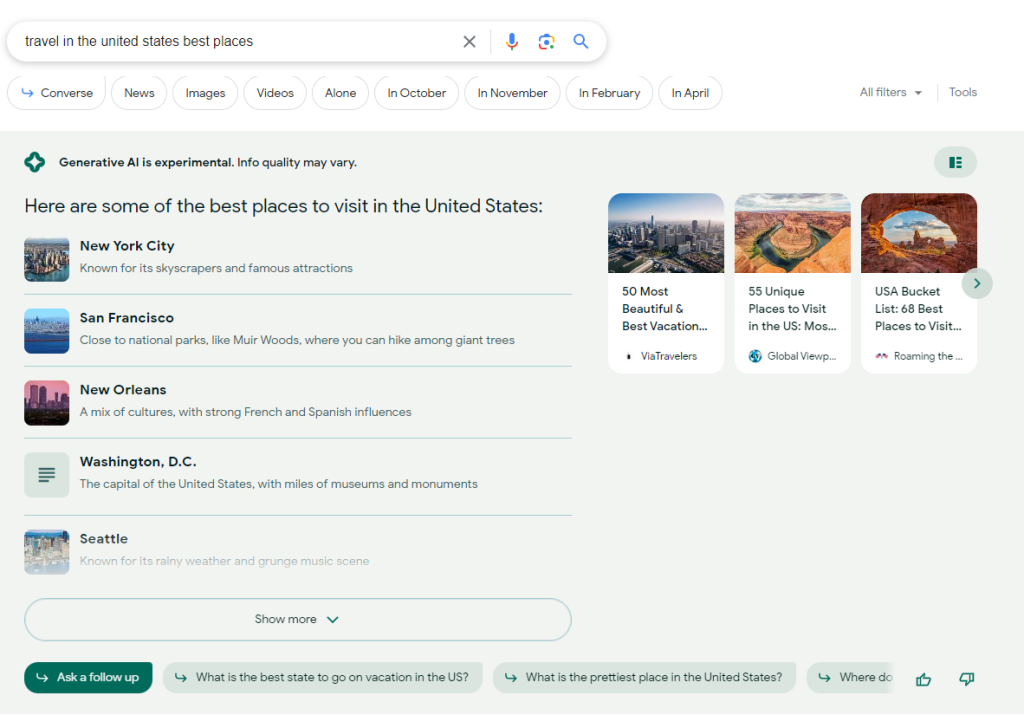Give thumbs down feedback

click(x=967, y=680)
